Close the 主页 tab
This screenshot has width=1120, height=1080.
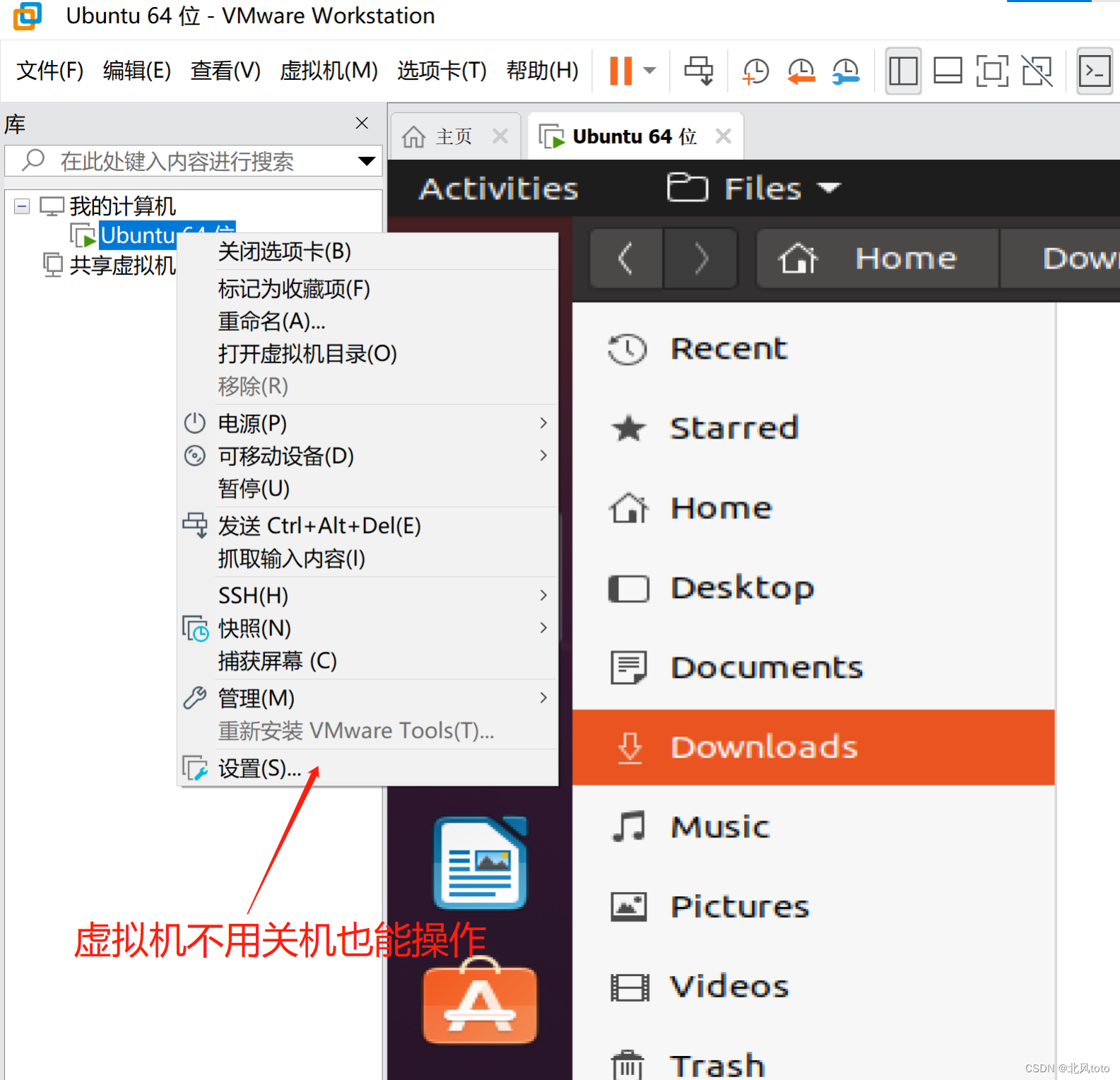(500, 136)
